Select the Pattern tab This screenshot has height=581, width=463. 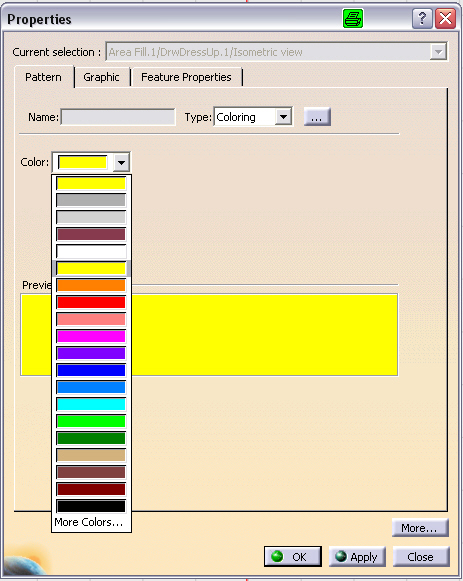43,77
